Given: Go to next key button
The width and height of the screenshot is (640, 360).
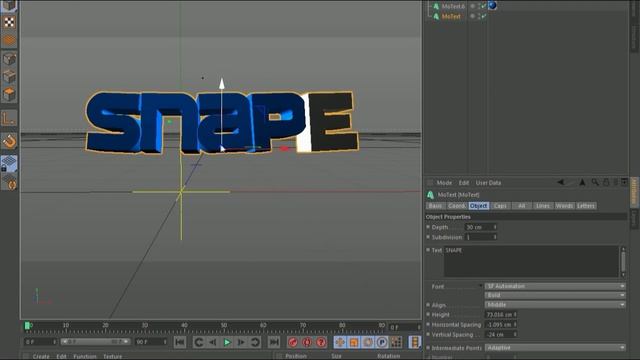Looking at the screenshot, I should (x=256, y=342).
